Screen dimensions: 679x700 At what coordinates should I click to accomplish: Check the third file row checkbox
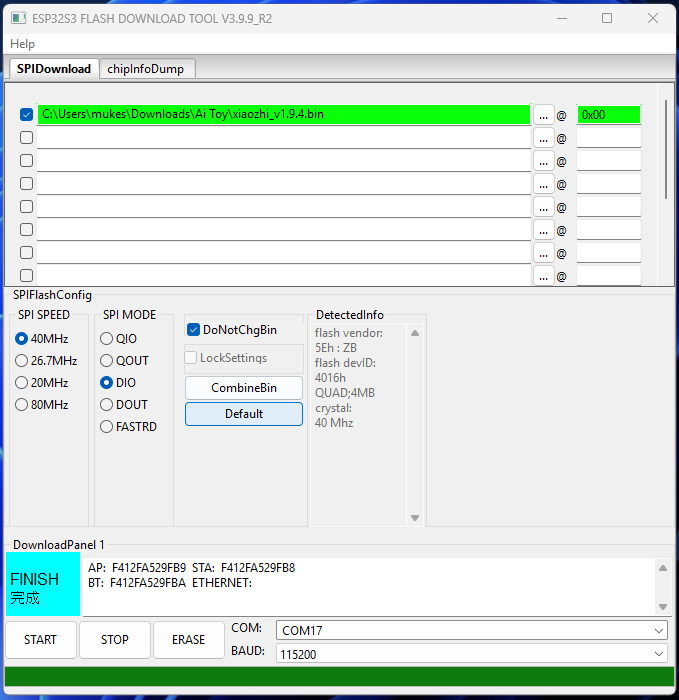[x=26, y=160]
